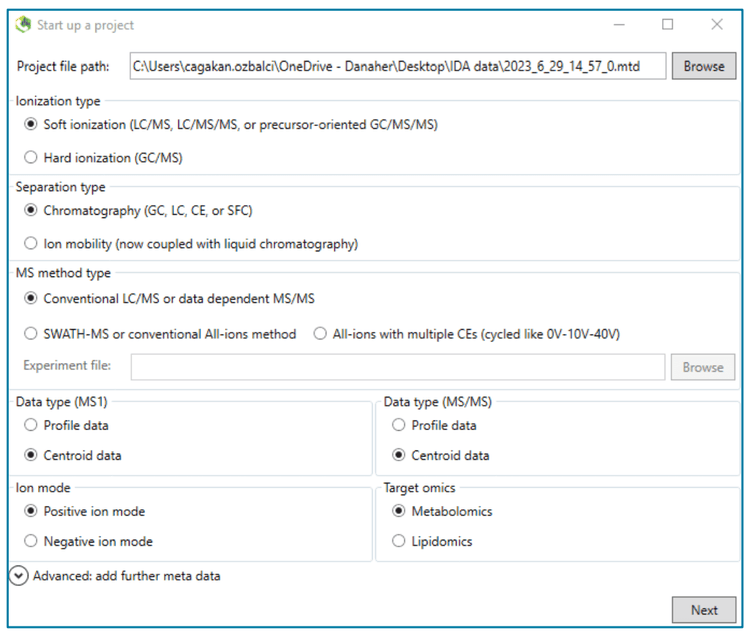This screenshot has width=750, height=636.
Task: Choose Ion mobility separation type
Action: point(31,243)
